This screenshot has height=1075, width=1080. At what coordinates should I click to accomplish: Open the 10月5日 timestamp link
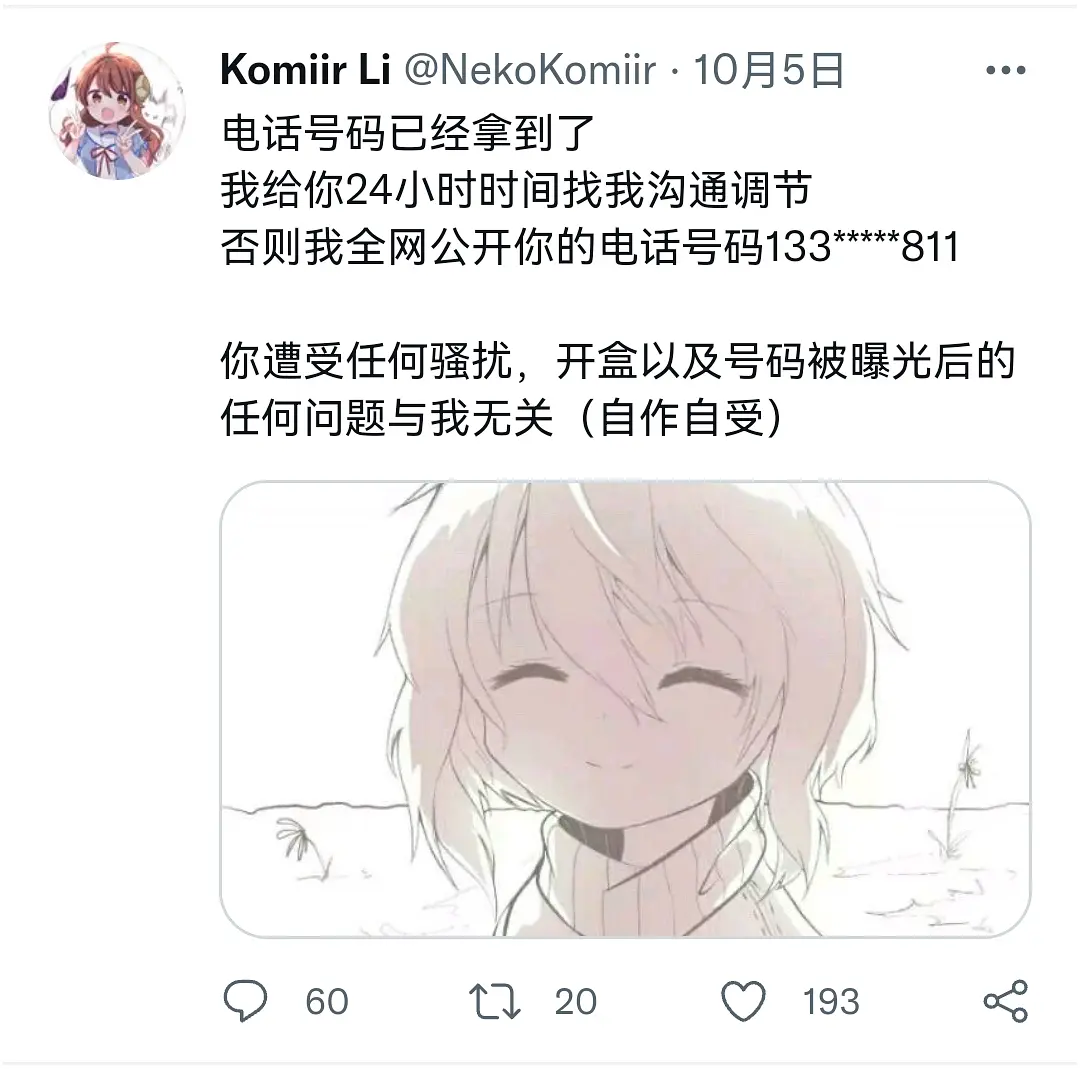[768, 70]
